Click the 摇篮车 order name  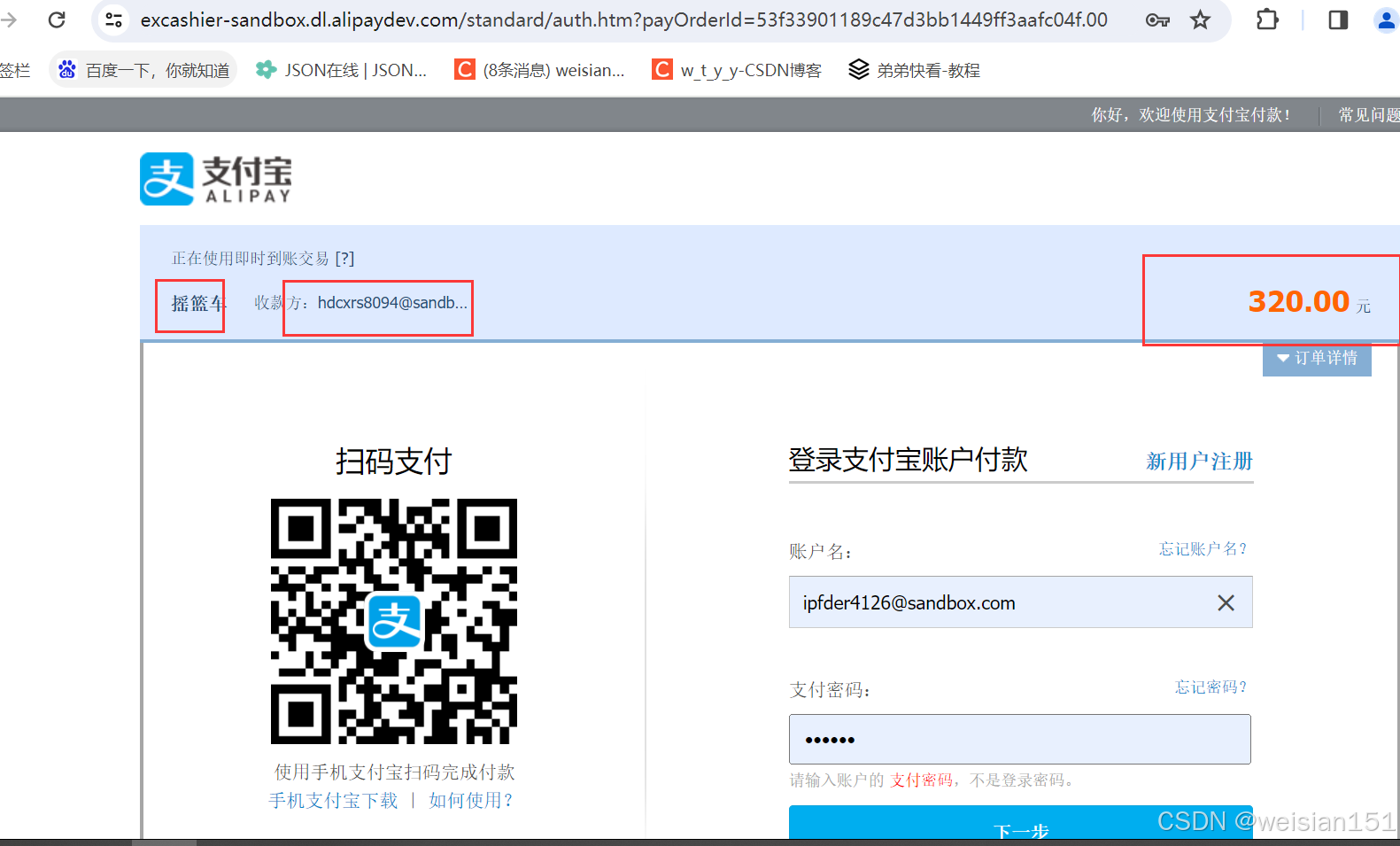tap(198, 304)
